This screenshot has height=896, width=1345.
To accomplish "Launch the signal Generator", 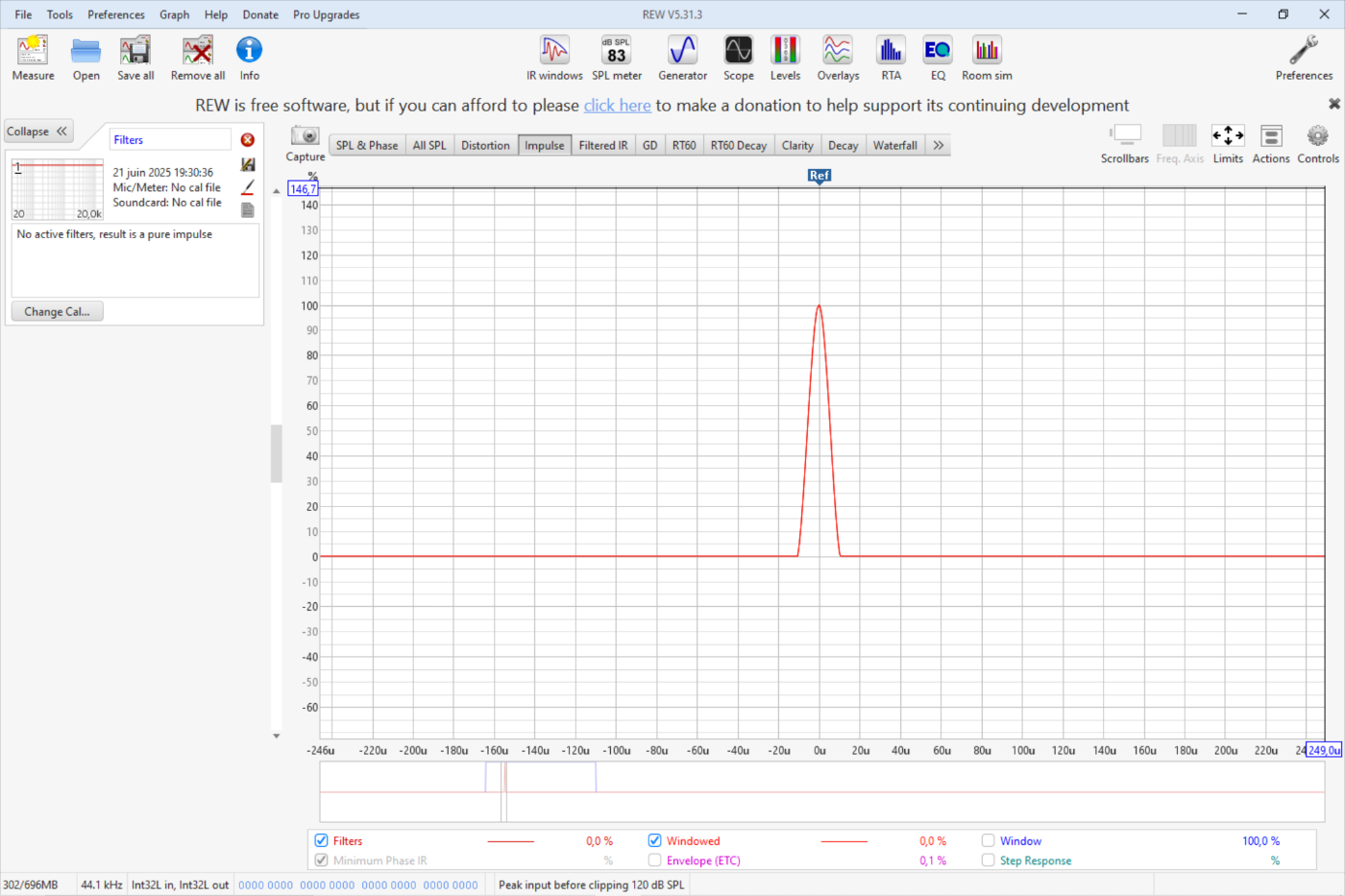I will pyautogui.click(x=682, y=58).
